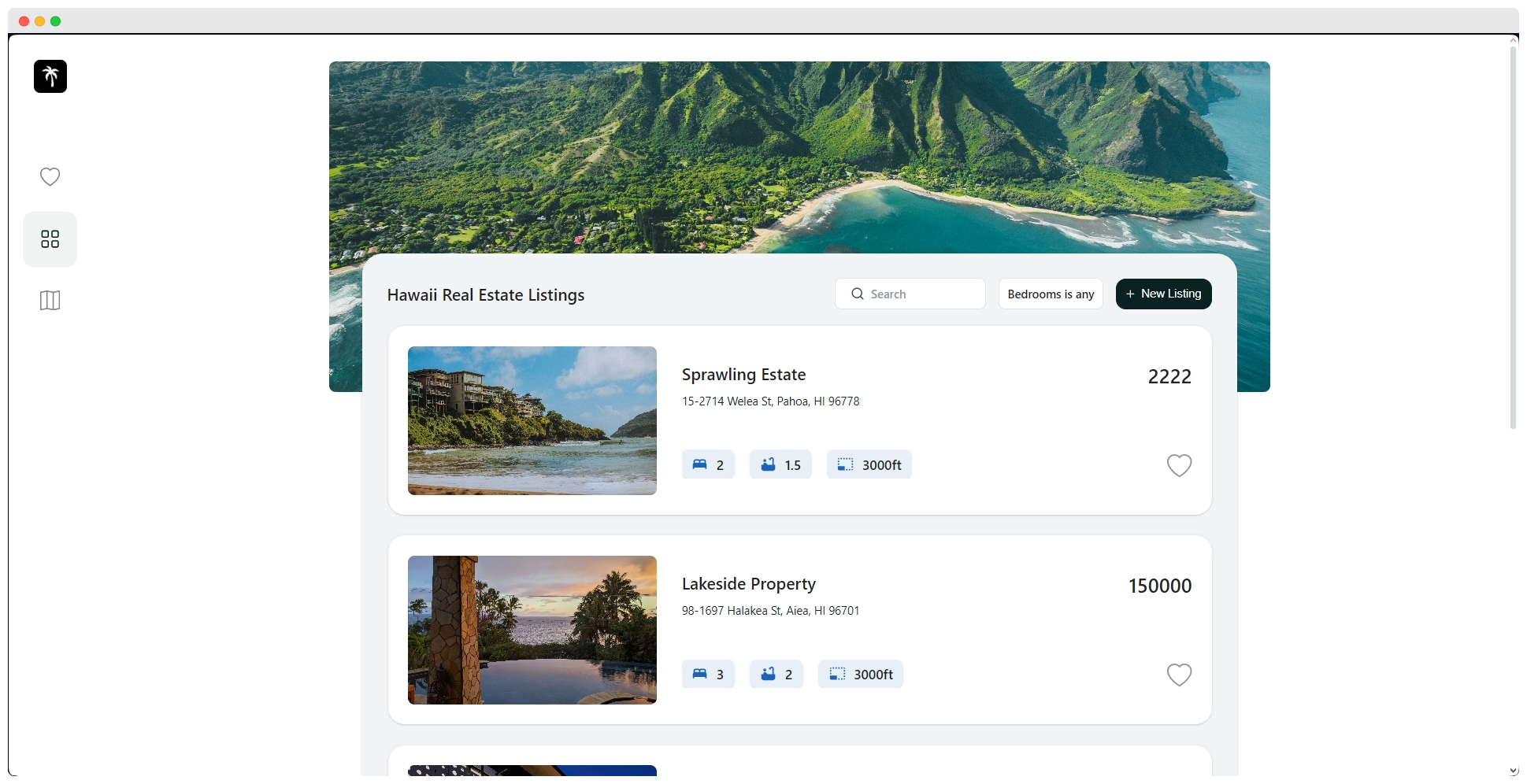Click the bedrooms icon on Sprawling Estate
This screenshot has height=784, width=1527.
[699, 464]
